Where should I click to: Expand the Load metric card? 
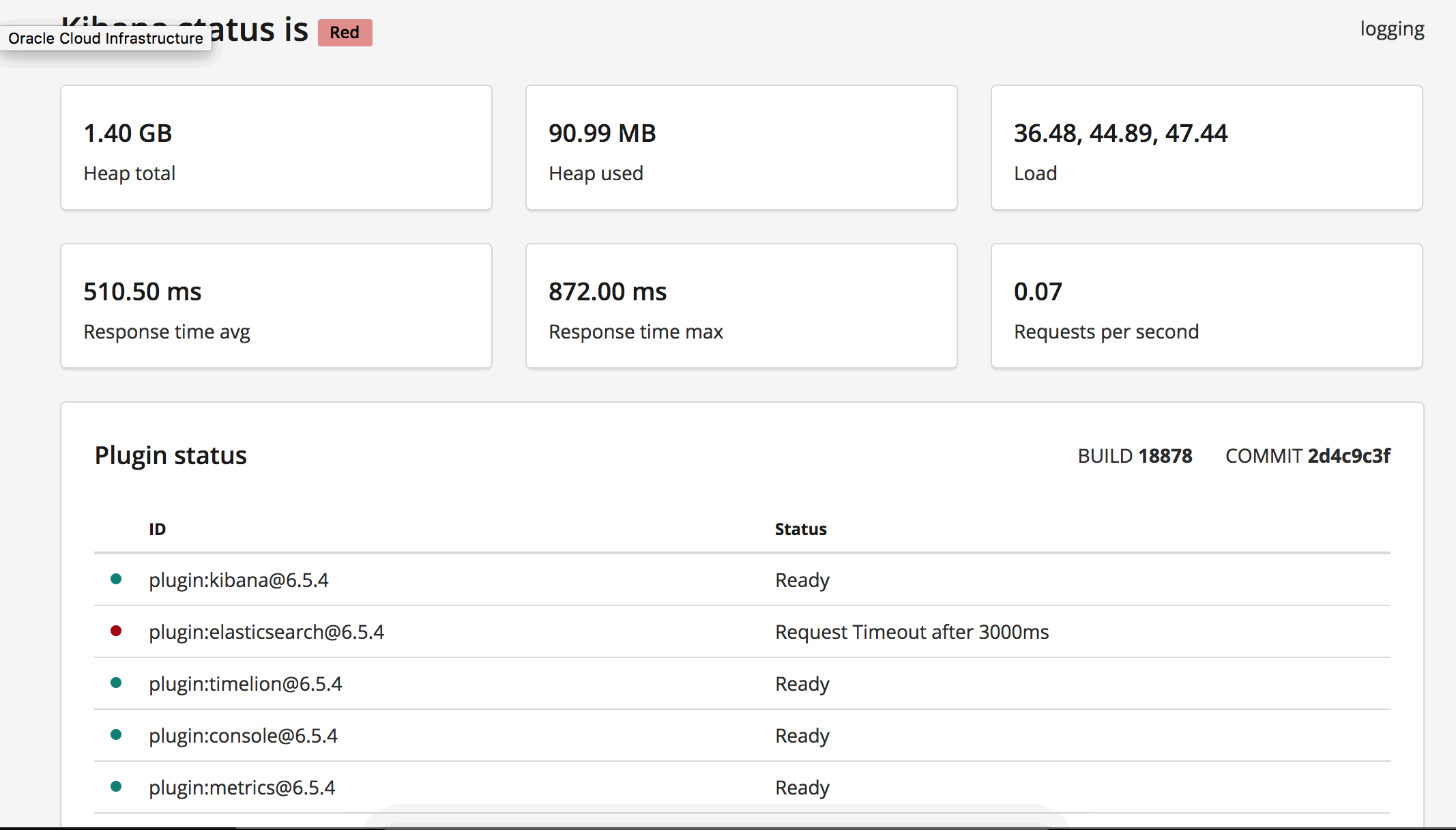[1206, 147]
